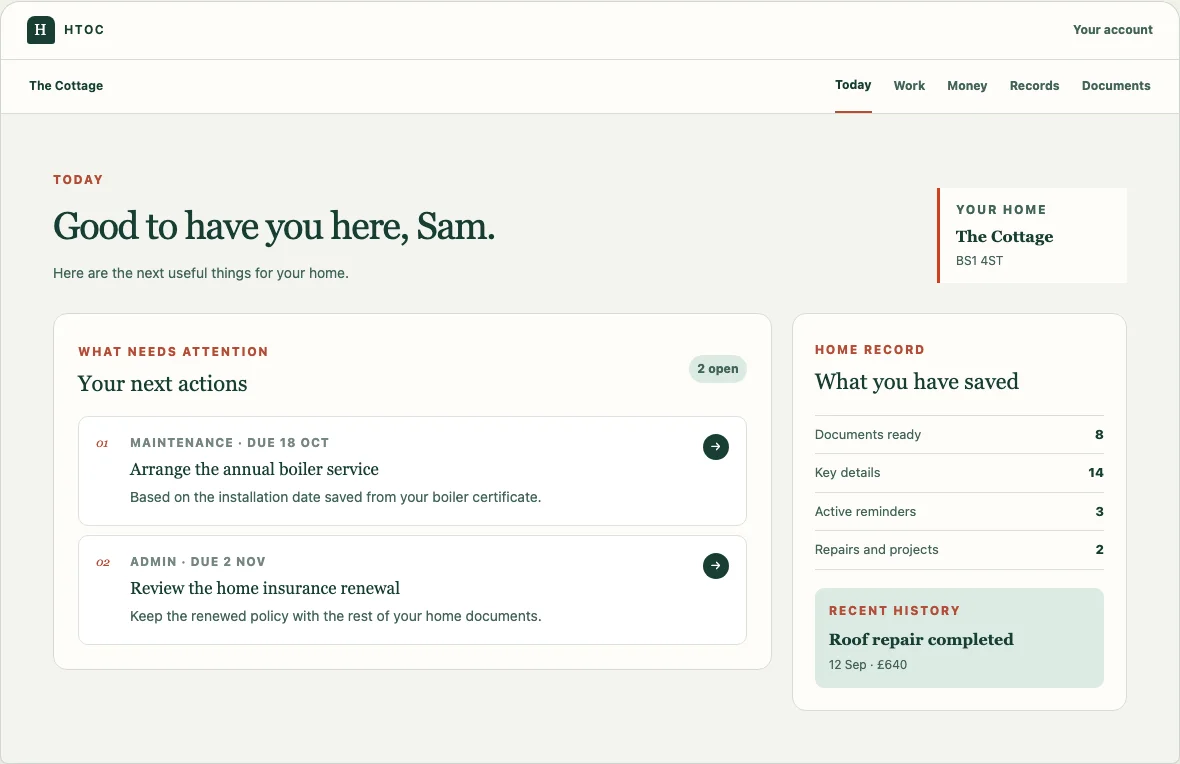The width and height of the screenshot is (1180, 764).
Task: Click the Active reminders count 3
Action: [x=1099, y=512]
